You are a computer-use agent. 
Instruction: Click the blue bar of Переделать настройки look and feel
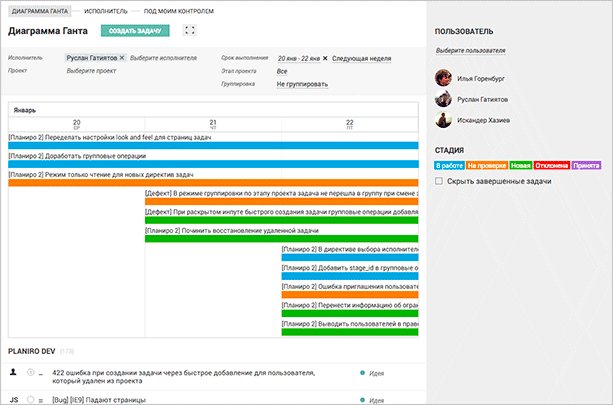coord(213,145)
